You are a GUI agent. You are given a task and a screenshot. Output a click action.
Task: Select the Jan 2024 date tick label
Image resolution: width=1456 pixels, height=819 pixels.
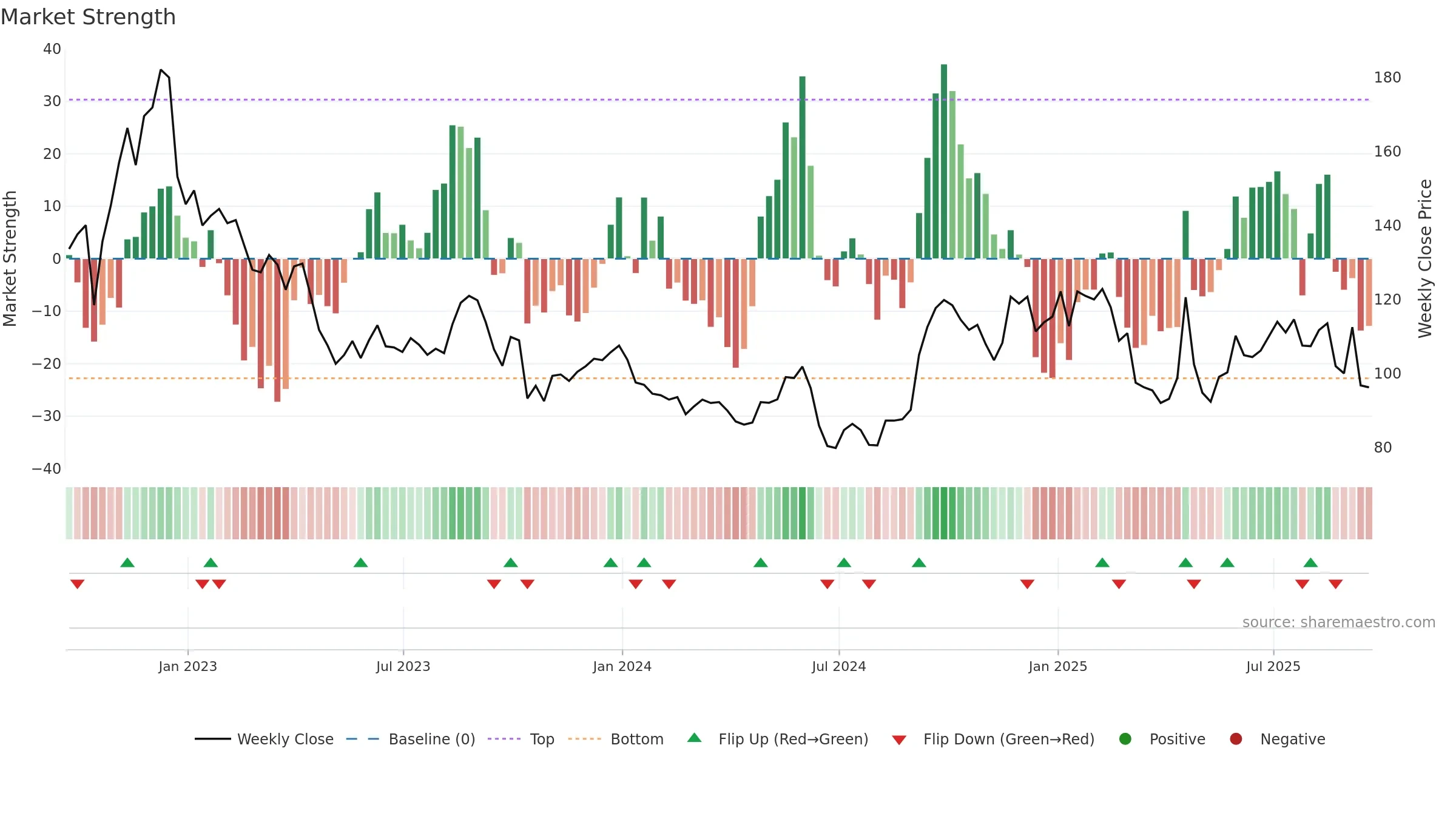click(622, 666)
